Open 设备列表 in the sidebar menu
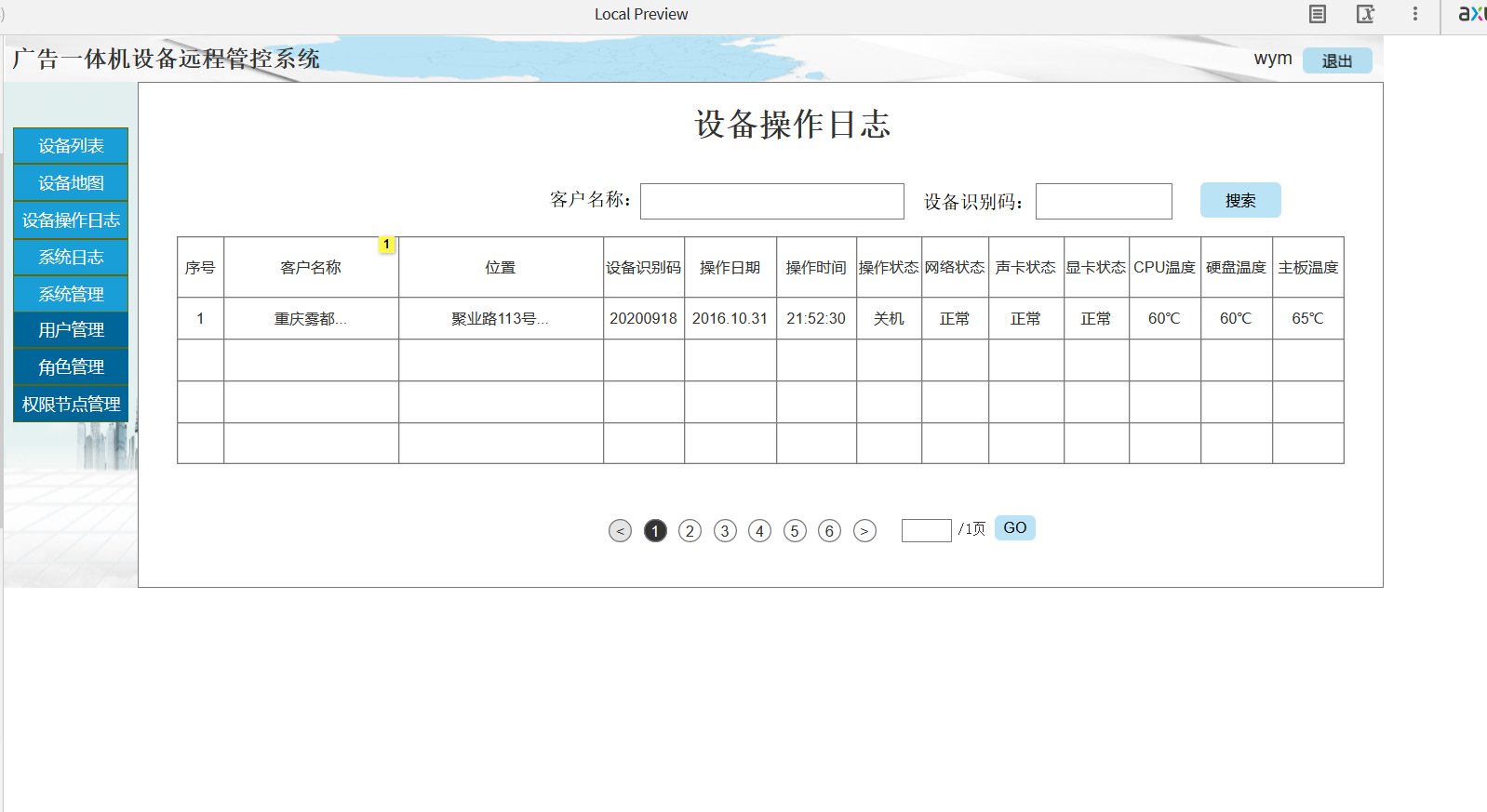The height and width of the screenshot is (812, 1487). pos(71,146)
